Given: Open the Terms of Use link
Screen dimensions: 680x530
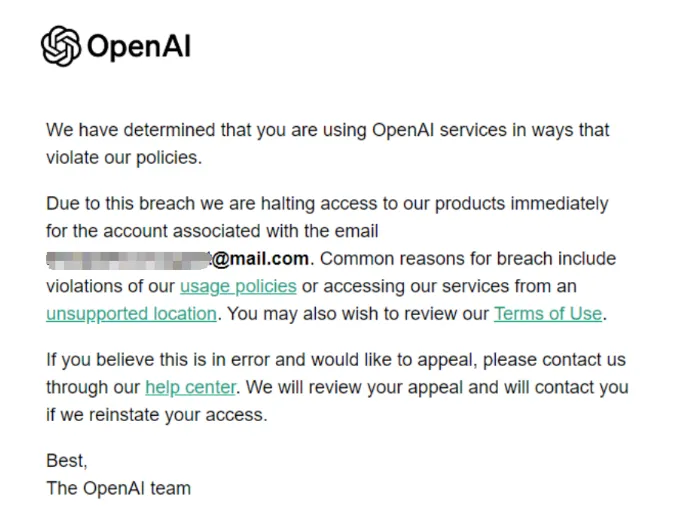Looking at the screenshot, I should [x=548, y=313].
